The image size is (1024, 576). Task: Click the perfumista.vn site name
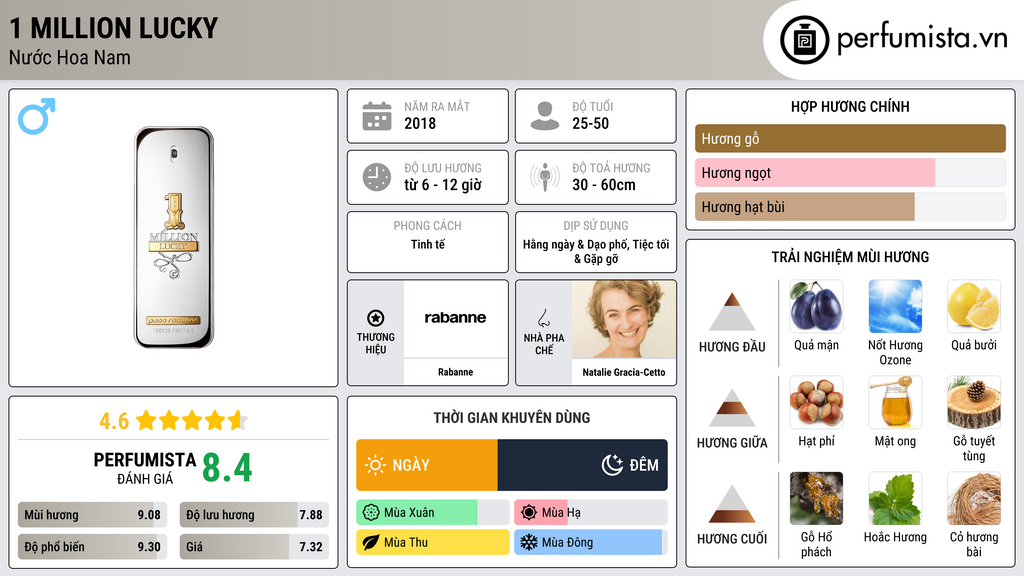(x=922, y=39)
